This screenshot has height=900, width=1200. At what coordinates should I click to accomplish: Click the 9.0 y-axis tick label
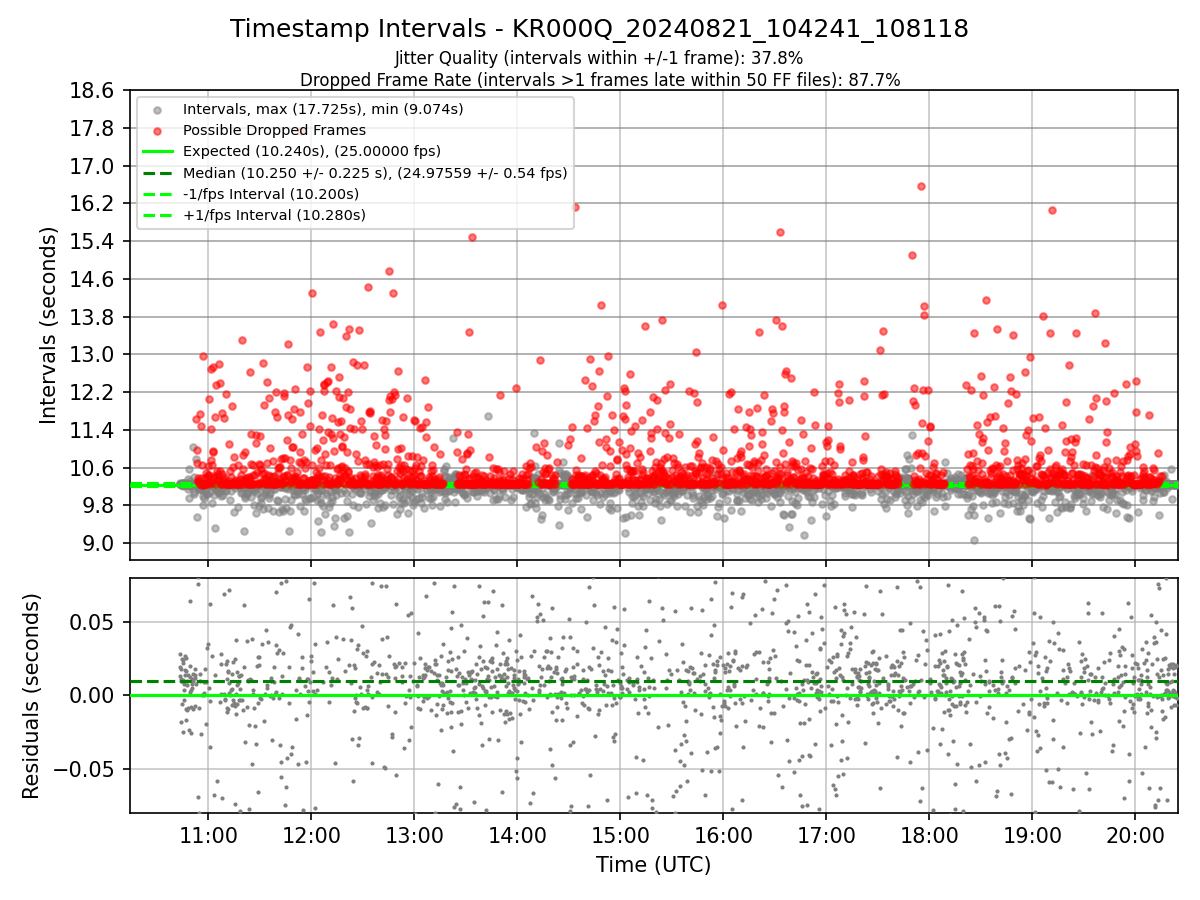pyautogui.click(x=98, y=543)
